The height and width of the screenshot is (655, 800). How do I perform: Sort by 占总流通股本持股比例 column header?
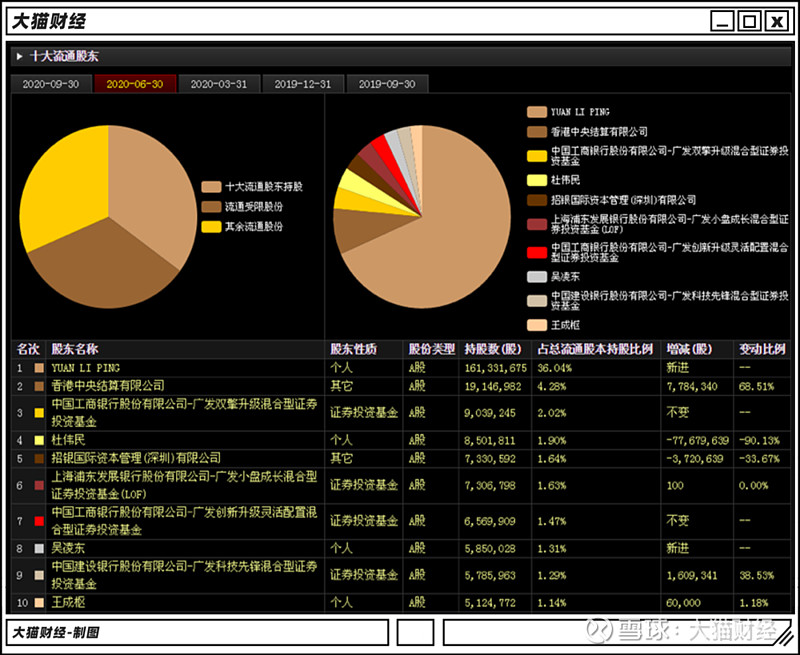[x=595, y=349]
